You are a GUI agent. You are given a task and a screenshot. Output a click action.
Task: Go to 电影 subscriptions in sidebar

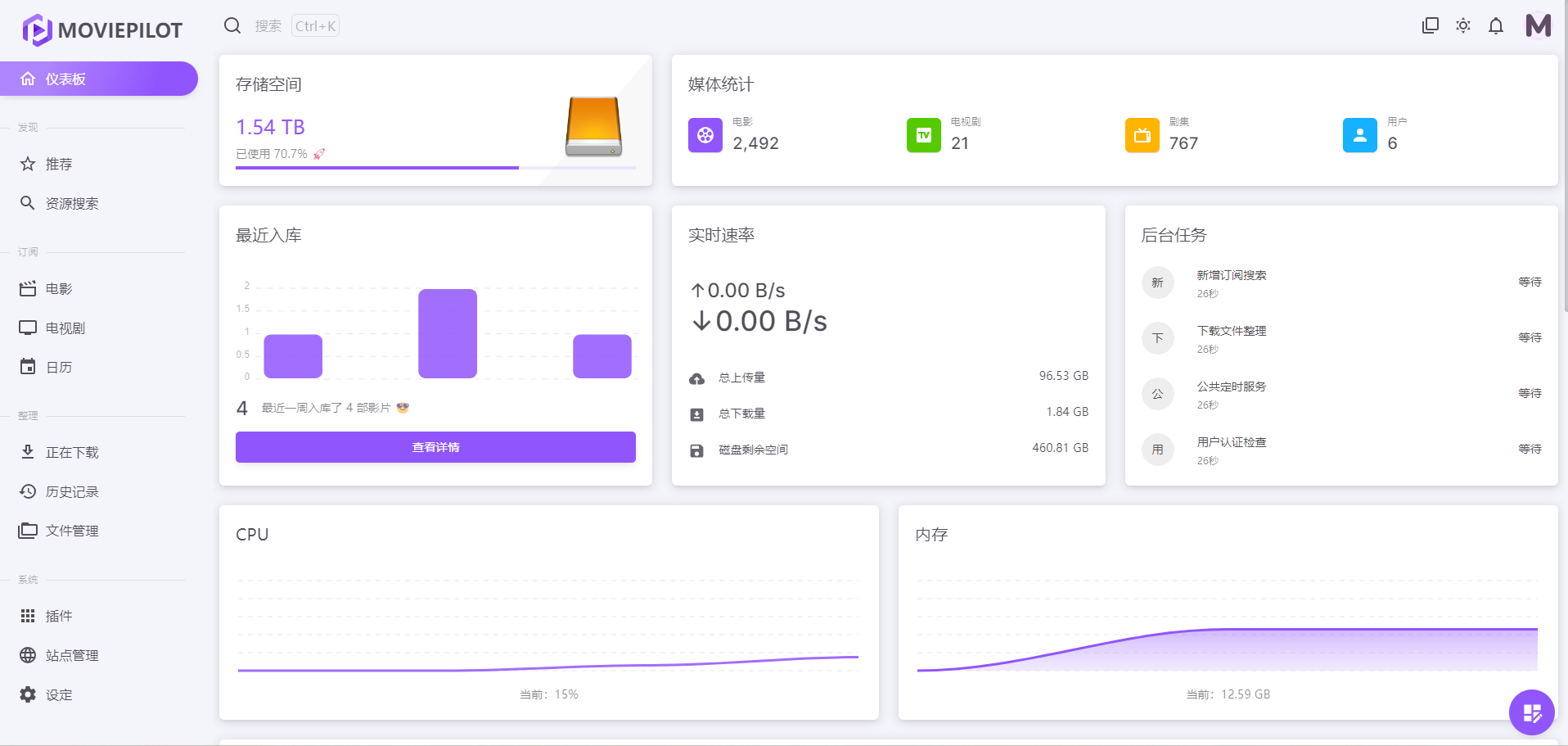click(x=98, y=288)
